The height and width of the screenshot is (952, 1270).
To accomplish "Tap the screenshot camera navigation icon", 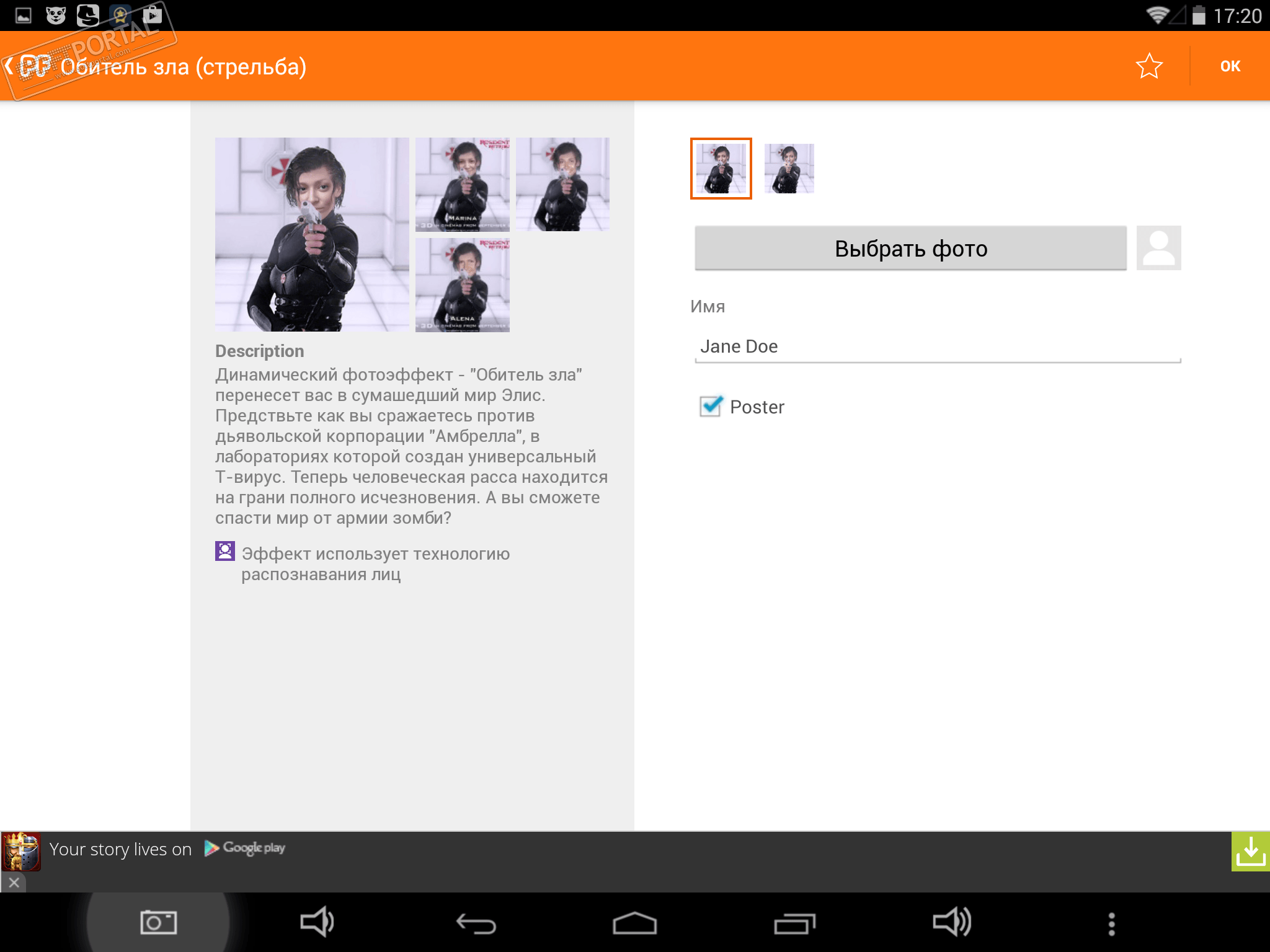I will coord(158,923).
